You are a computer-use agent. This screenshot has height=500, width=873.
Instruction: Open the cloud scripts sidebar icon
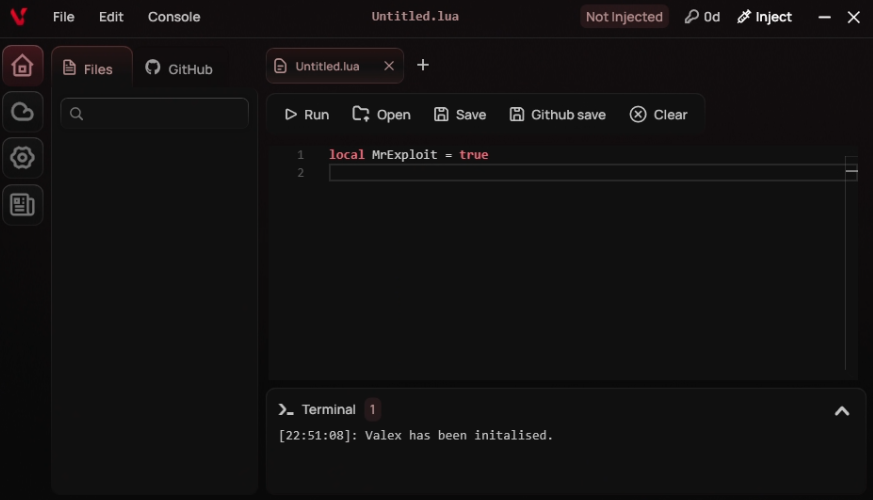coord(22,112)
